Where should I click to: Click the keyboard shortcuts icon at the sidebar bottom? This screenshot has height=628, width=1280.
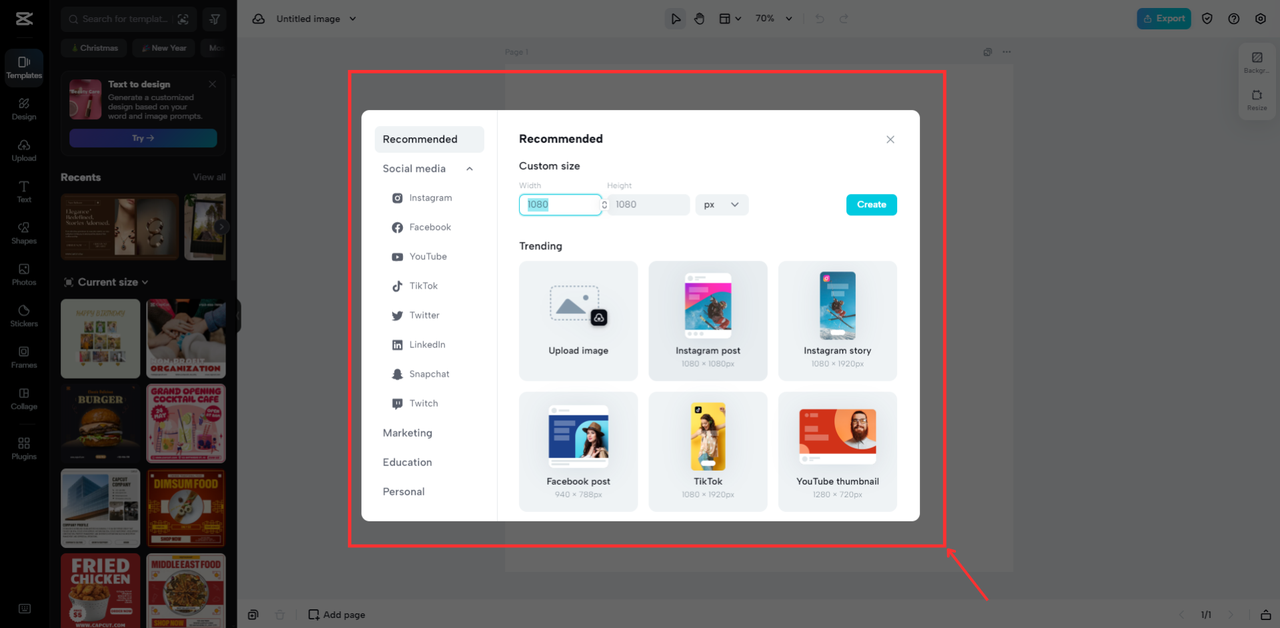pos(24,609)
